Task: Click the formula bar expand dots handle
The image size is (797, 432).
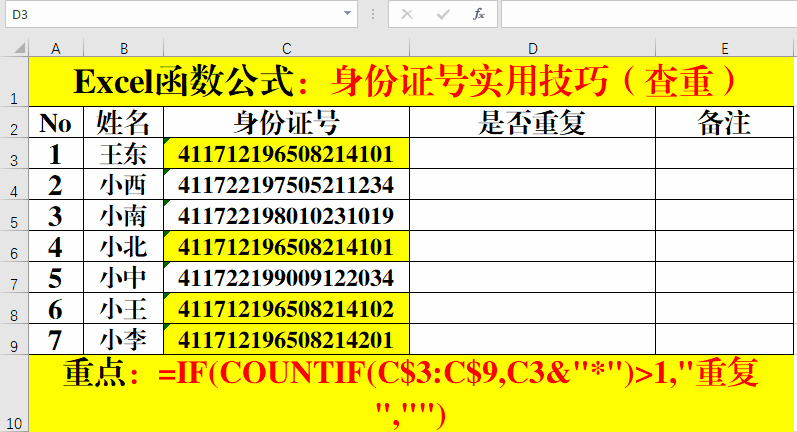Action: pos(373,14)
